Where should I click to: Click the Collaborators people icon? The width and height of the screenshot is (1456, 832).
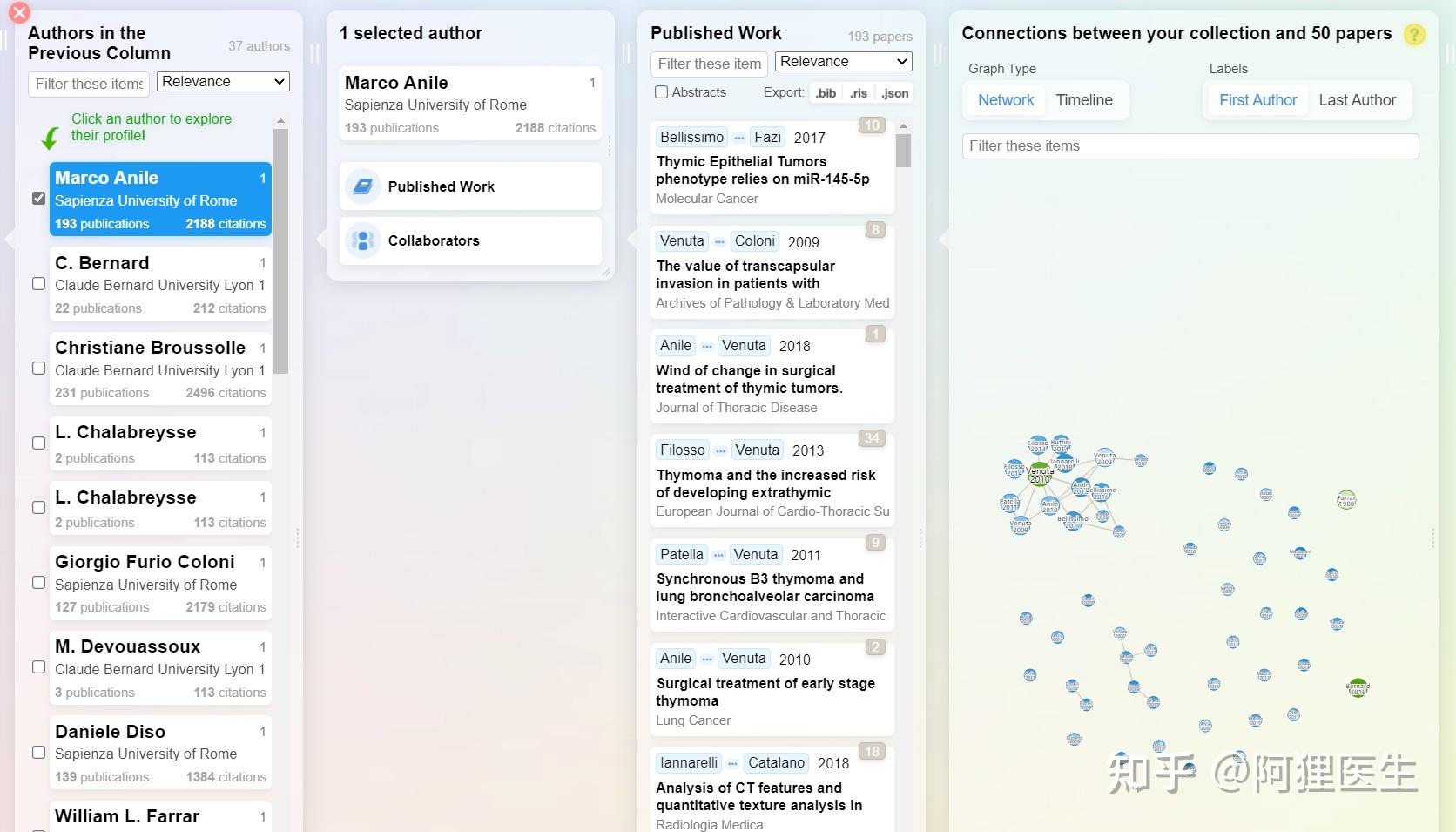(363, 240)
